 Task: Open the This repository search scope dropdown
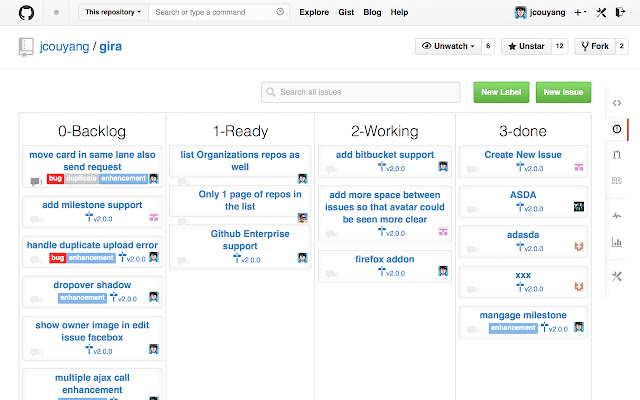point(112,13)
